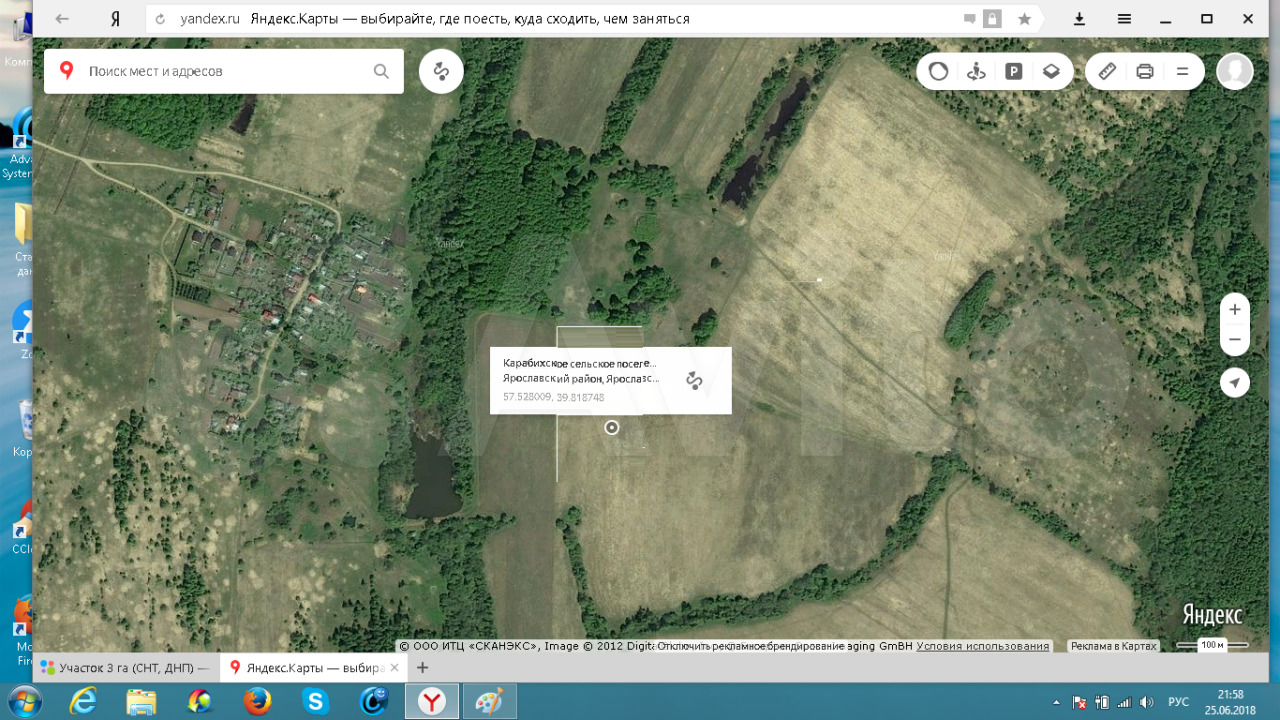The height and width of the screenshot is (720, 1280).
Task: Zoom out the map with minus button
Action: coord(1235,340)
